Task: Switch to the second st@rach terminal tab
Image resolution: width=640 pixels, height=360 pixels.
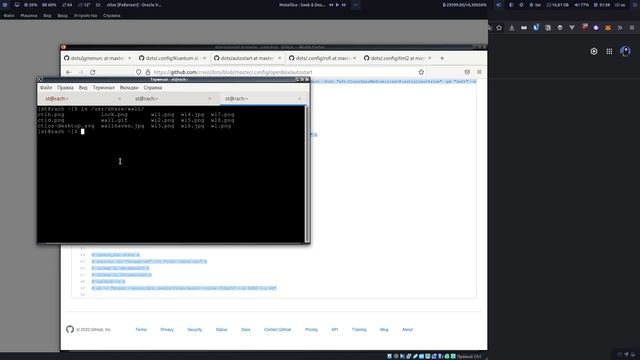Action: click(x=172, y=99)
